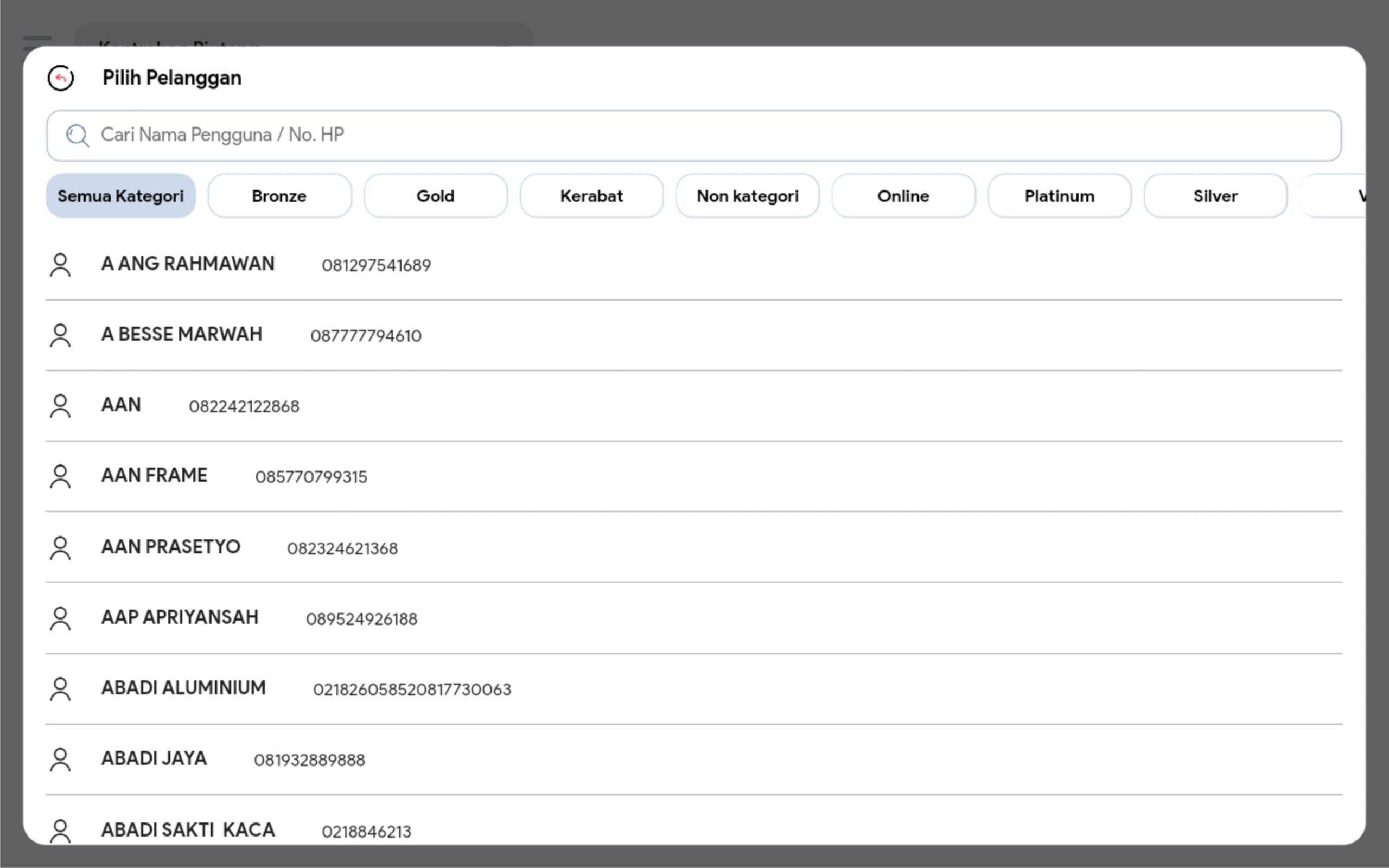The image size is (1389, 868).
Task: Click person icon beside AAP APRIYANSAH
Action: tap(60, 618)
